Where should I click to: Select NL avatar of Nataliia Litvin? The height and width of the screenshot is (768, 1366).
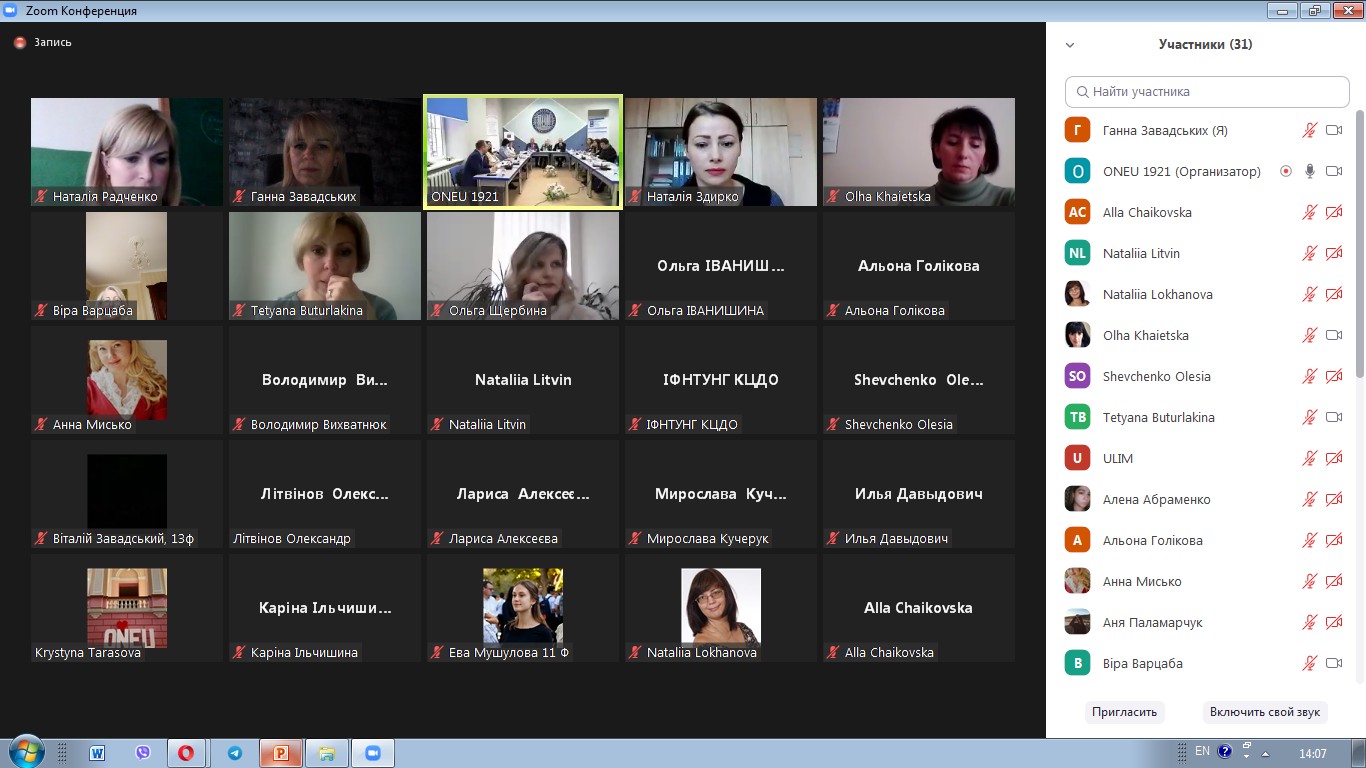click(x=1077, y=253)
